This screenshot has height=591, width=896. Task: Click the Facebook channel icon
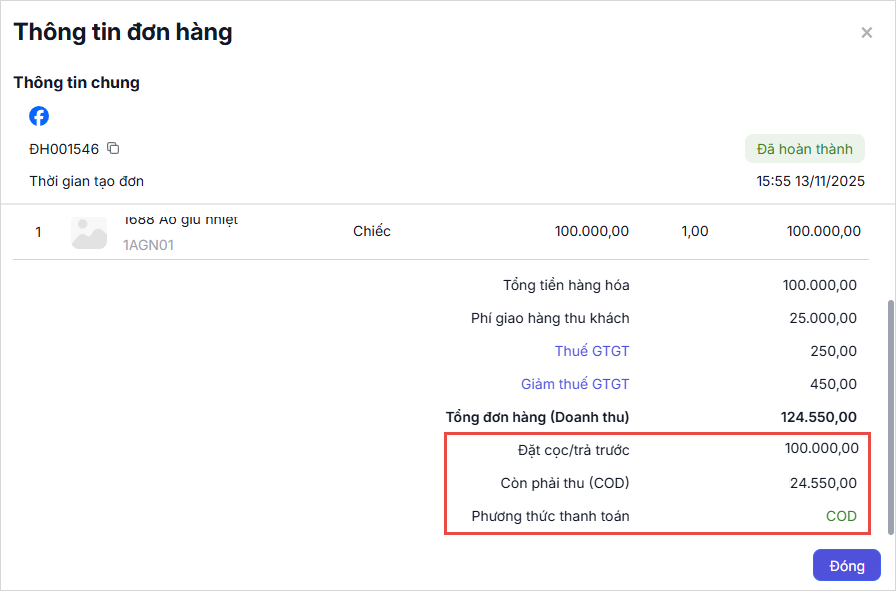[x=39, y=116]
